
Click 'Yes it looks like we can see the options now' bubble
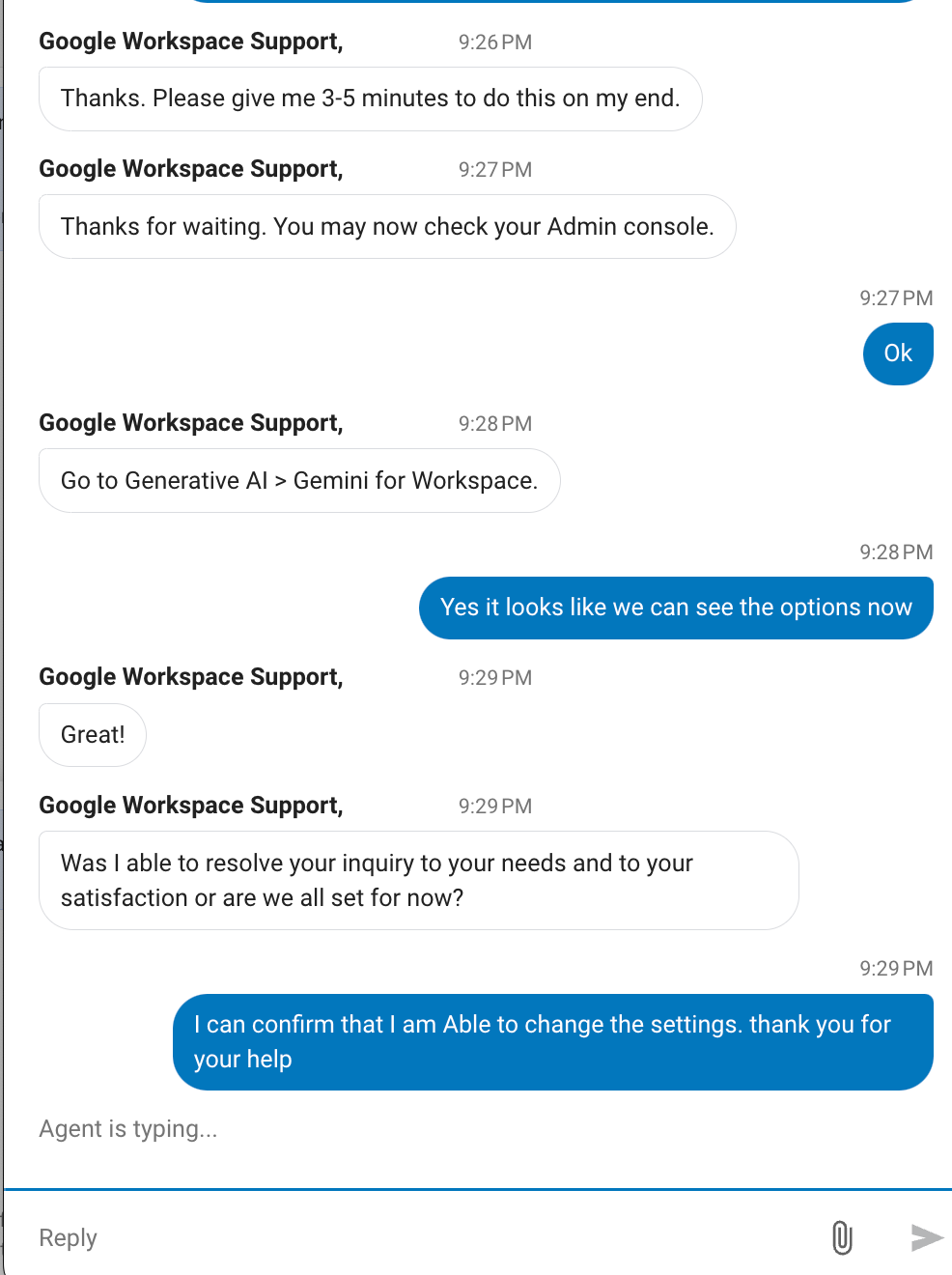click(x=676, y=608)
